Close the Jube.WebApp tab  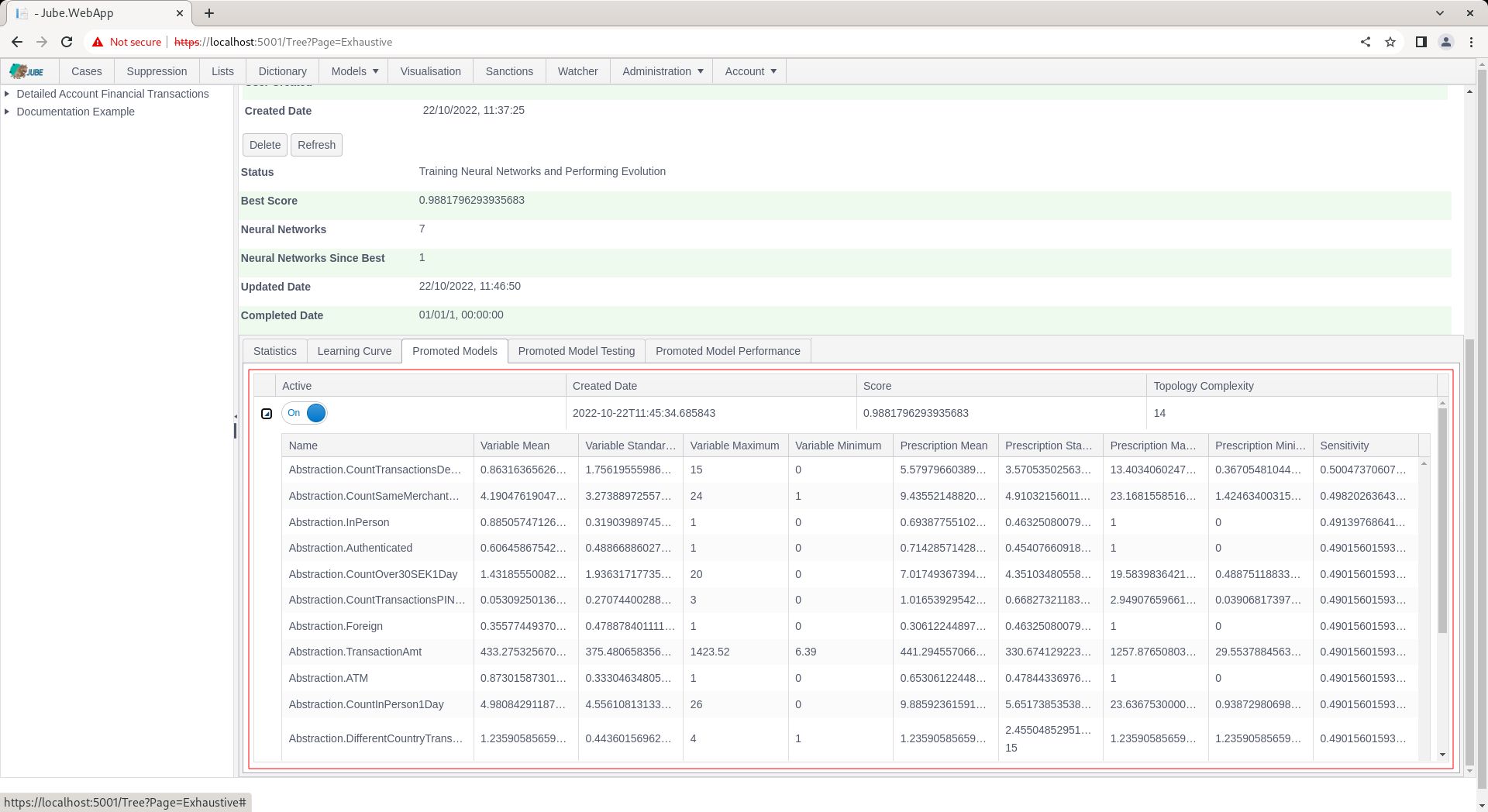pos(180,13)
